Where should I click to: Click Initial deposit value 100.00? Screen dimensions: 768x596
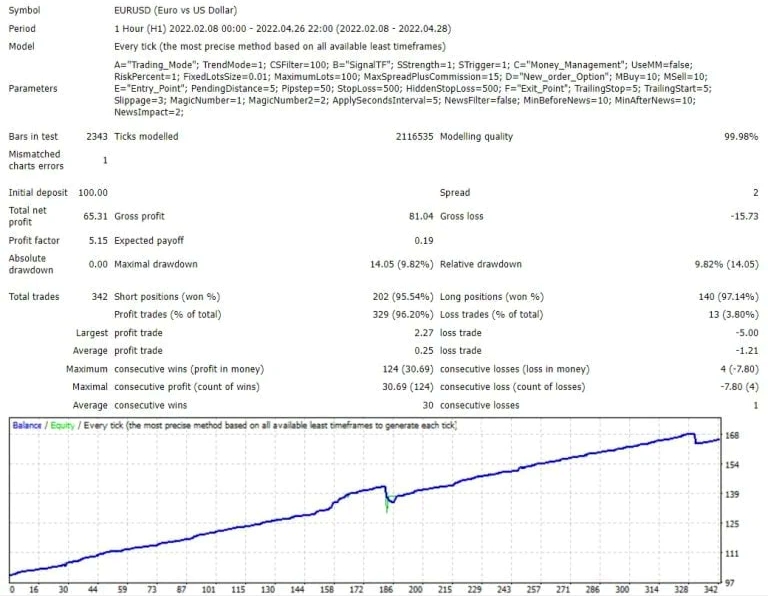(93, 193)
